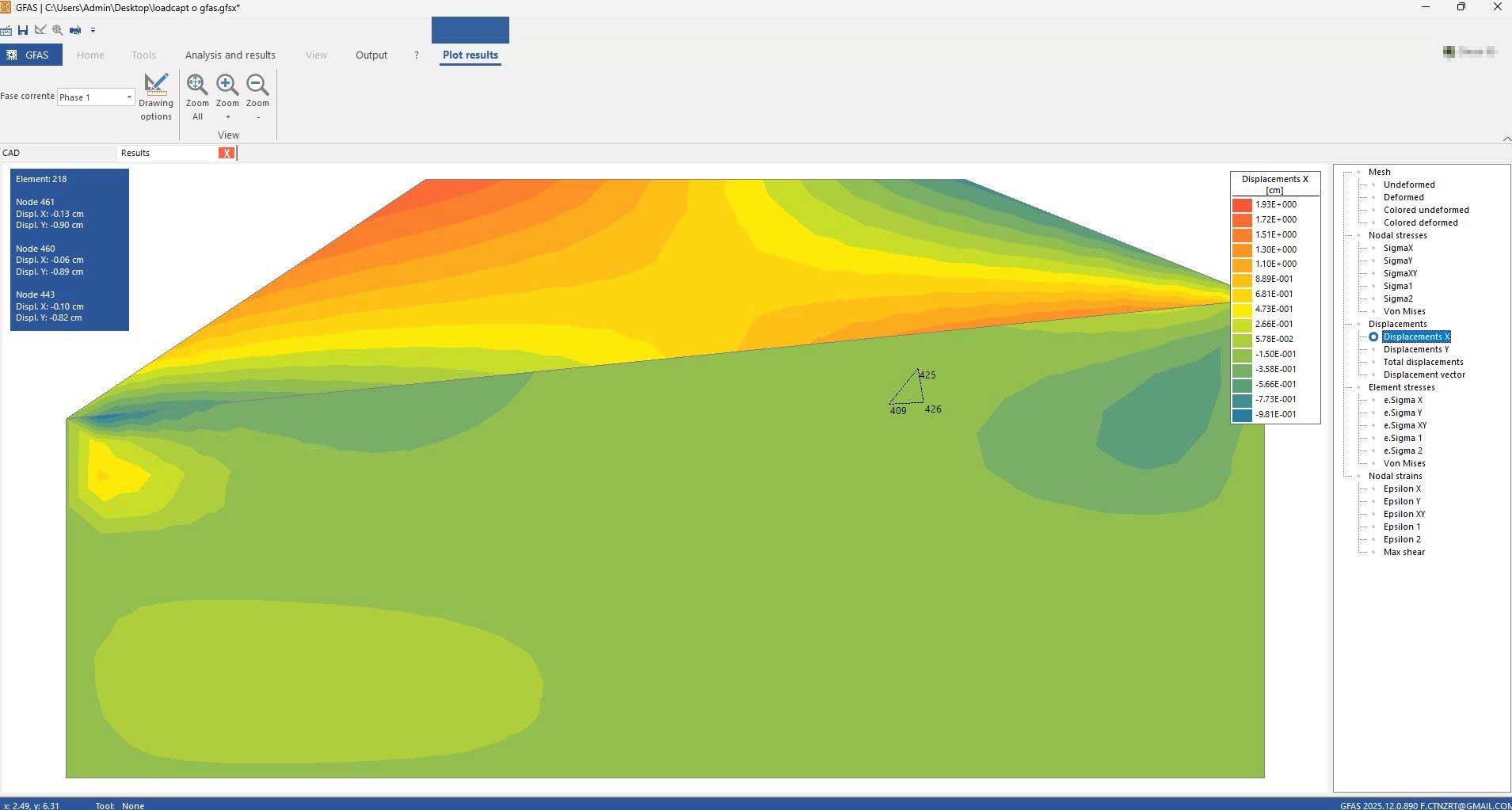Open the Output ribbon tab

point(371,55)
